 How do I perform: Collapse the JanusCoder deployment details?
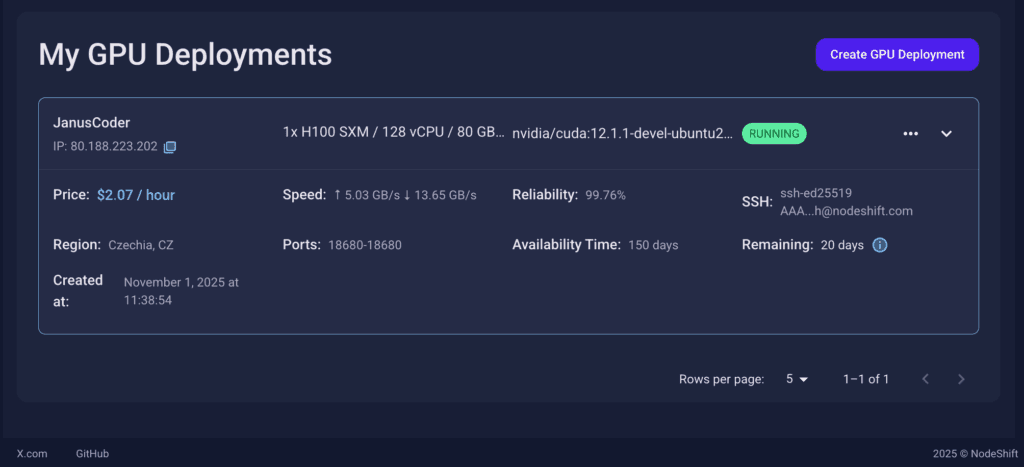[946, 134]
